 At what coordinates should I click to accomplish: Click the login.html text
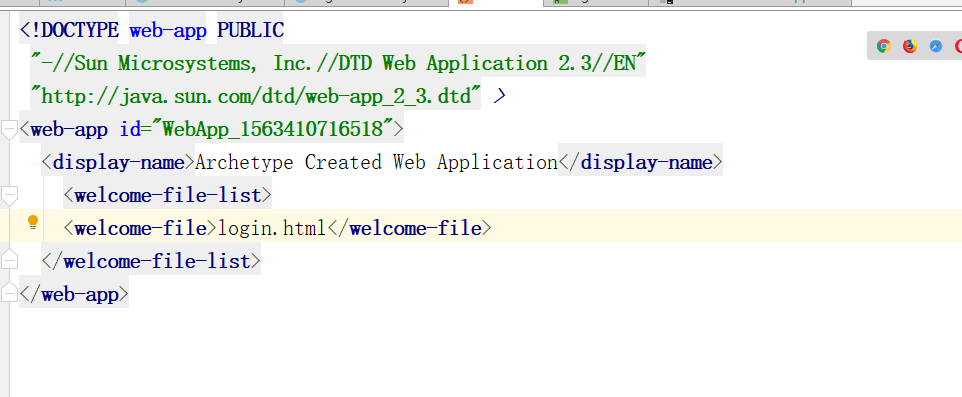272,229
